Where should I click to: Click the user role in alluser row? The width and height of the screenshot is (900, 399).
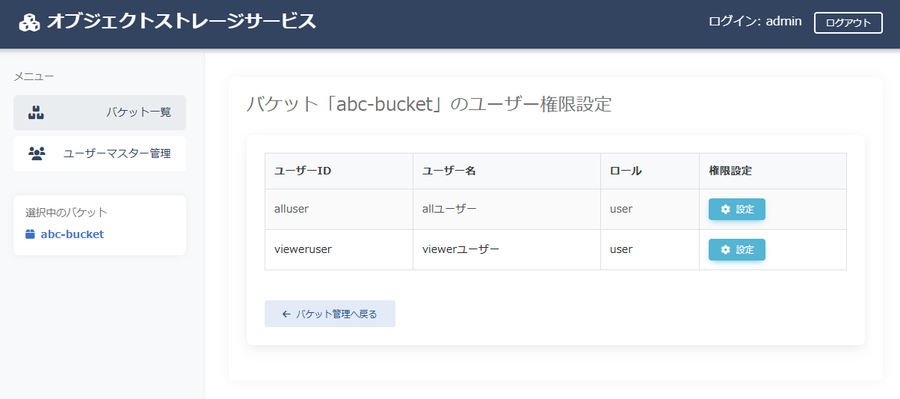click(x=621, y=209)
